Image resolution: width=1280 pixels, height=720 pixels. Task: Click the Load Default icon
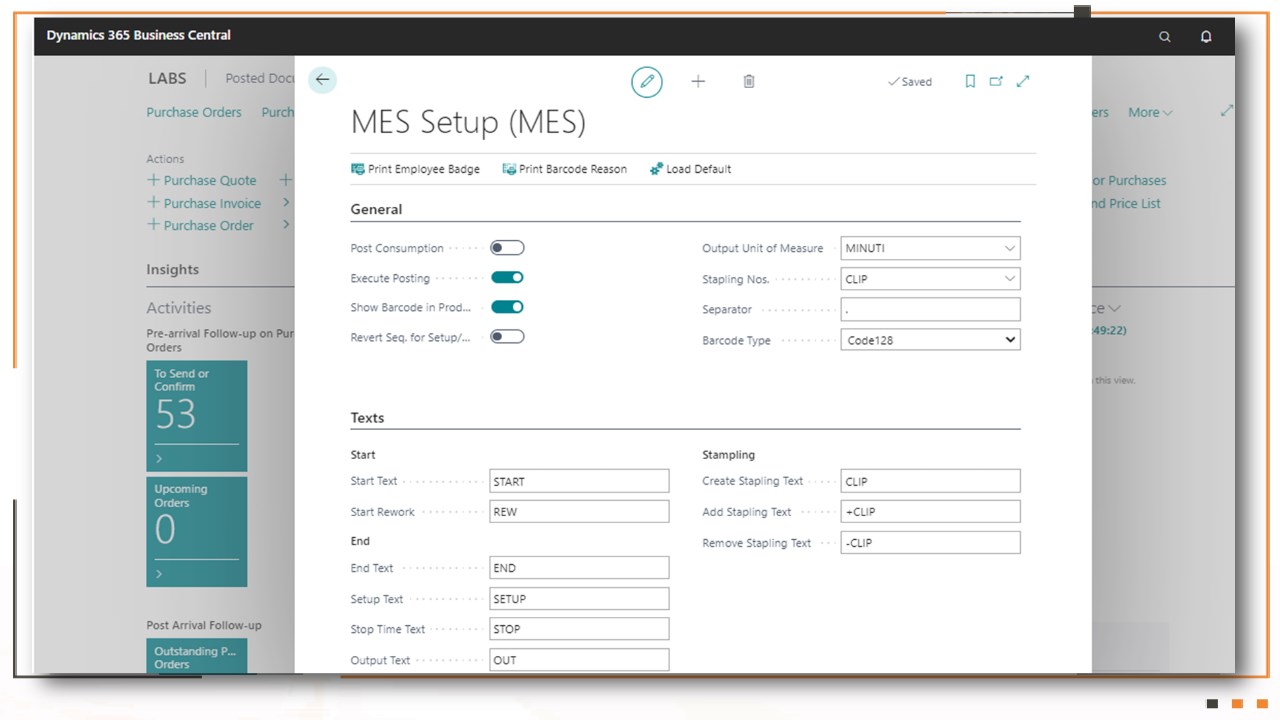(x=656, y=169)
